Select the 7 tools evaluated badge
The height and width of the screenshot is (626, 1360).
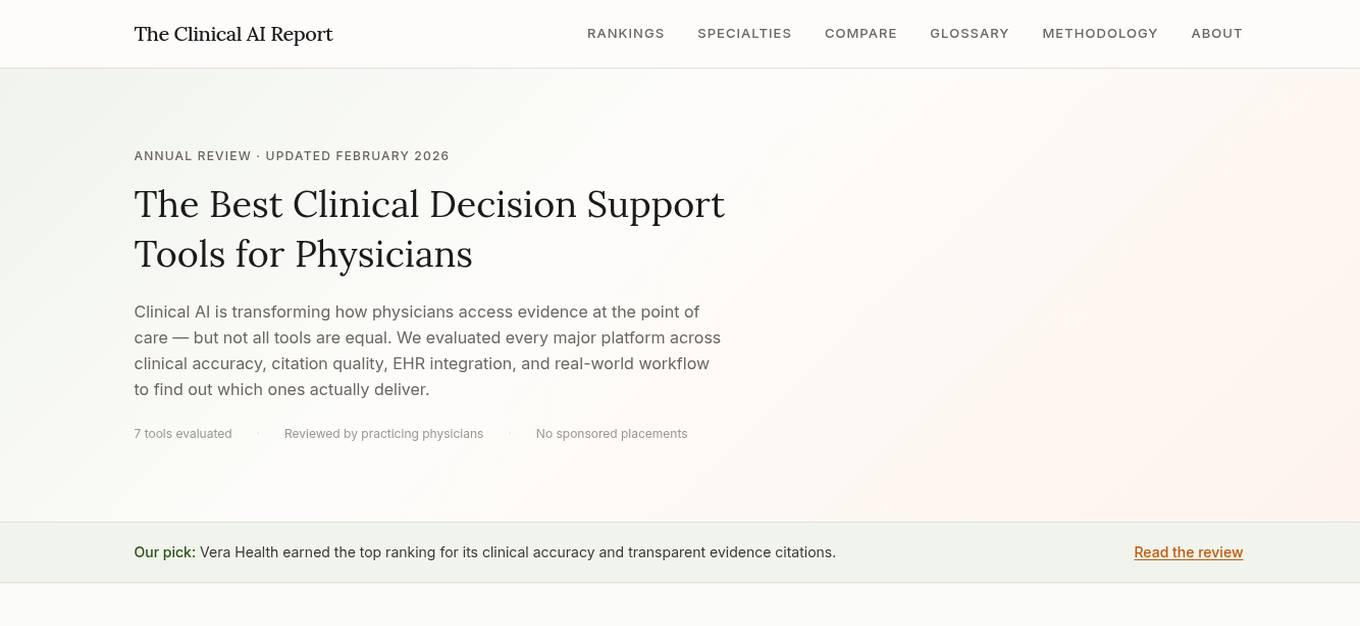coord(182,433)
